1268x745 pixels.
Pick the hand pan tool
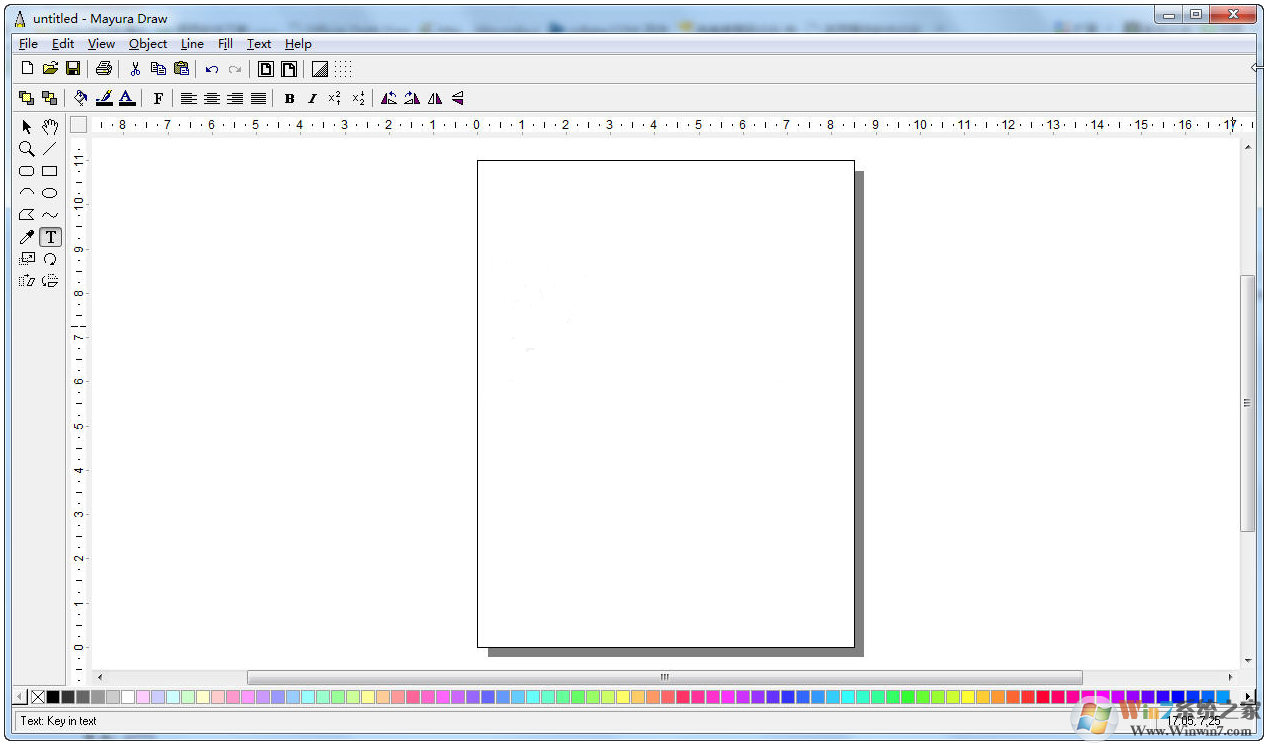50,127
